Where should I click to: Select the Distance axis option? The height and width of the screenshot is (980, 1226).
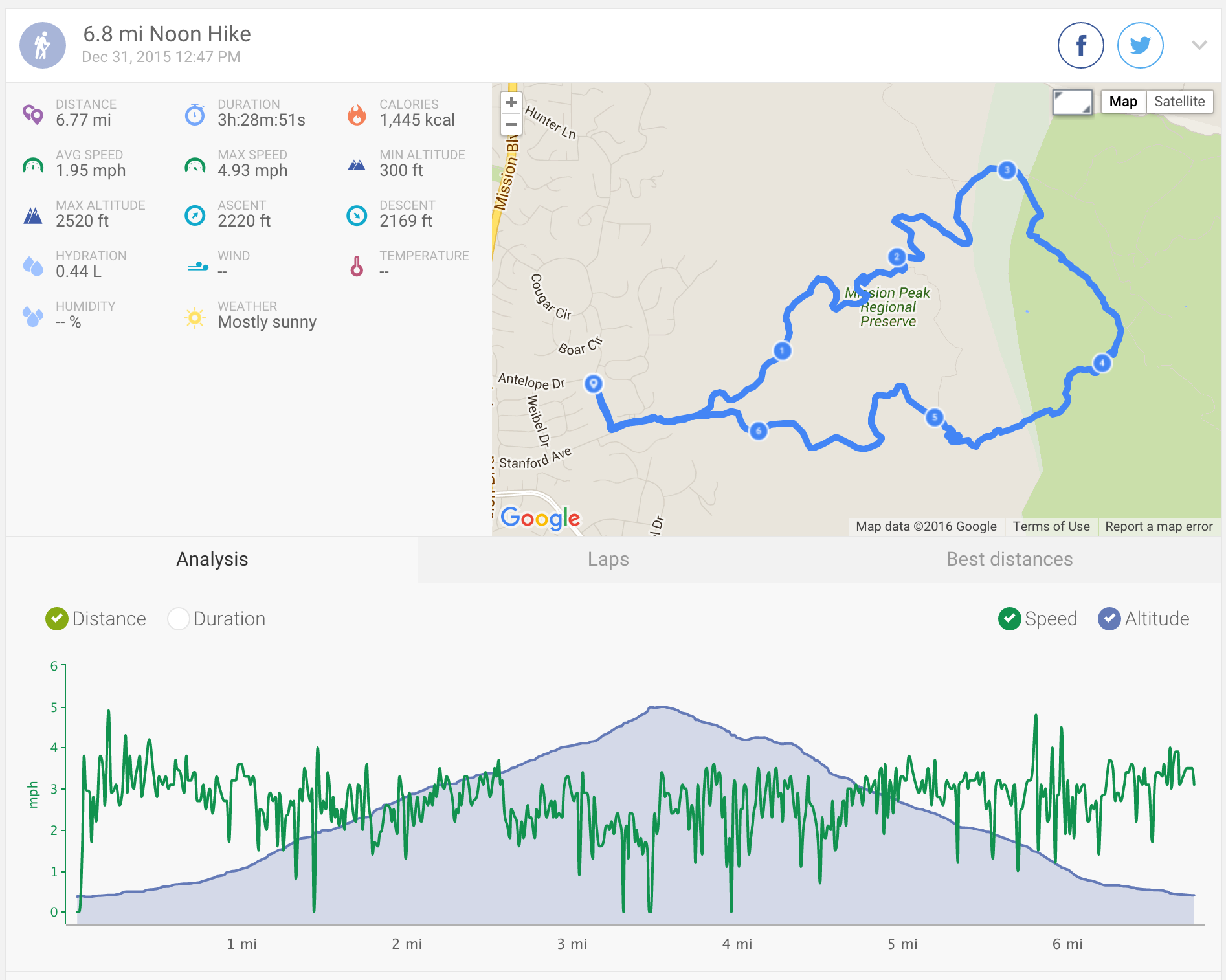click(57, 619)
